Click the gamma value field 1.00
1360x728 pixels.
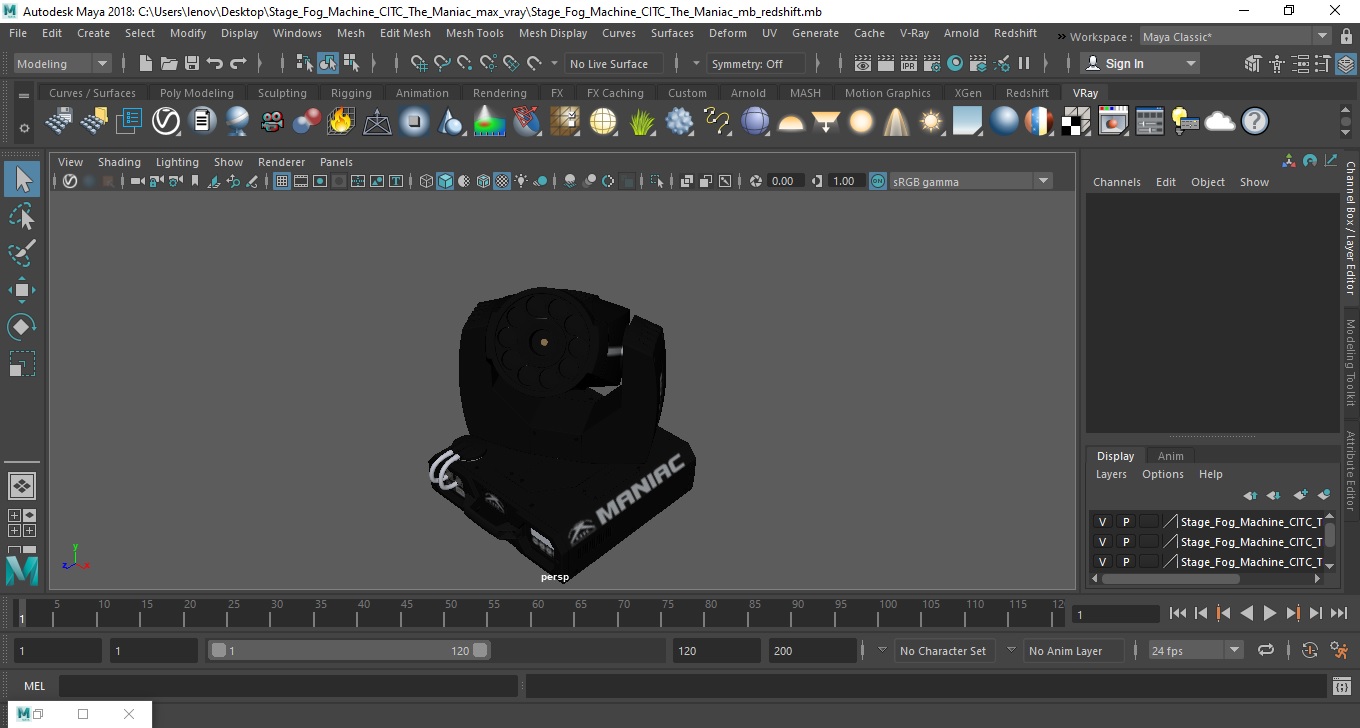(x=844, y=181)
